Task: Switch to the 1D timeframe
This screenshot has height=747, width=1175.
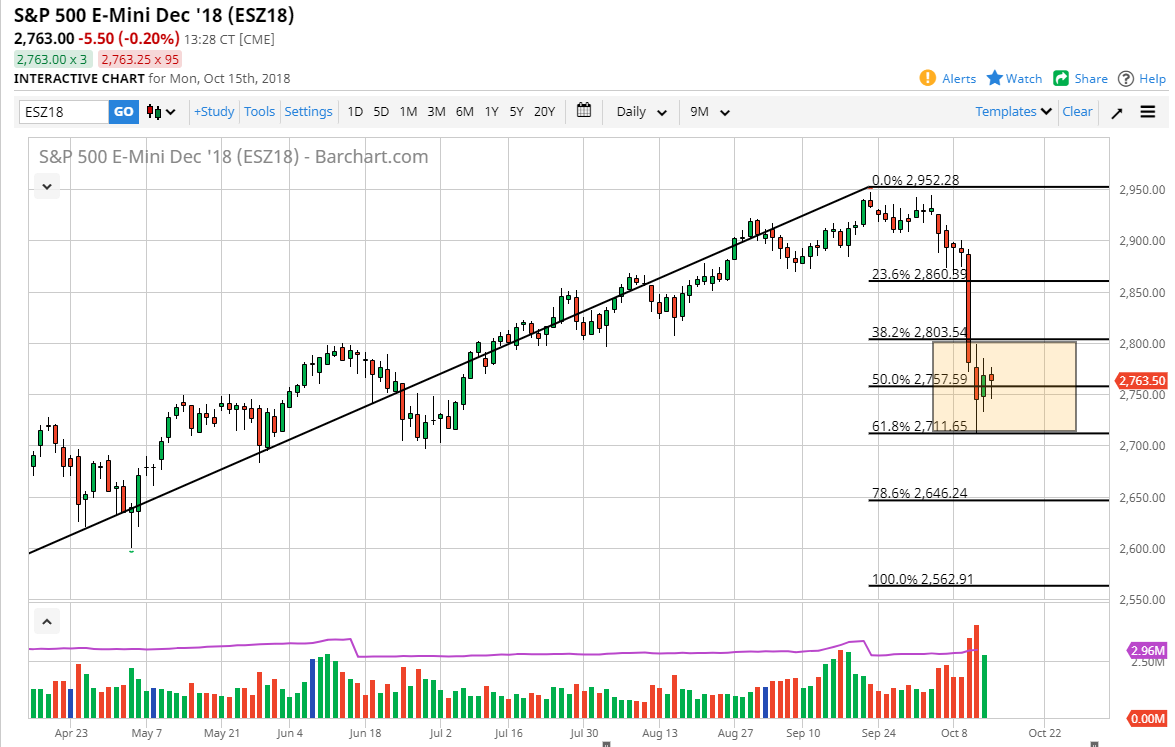Action: coord(355,112)
